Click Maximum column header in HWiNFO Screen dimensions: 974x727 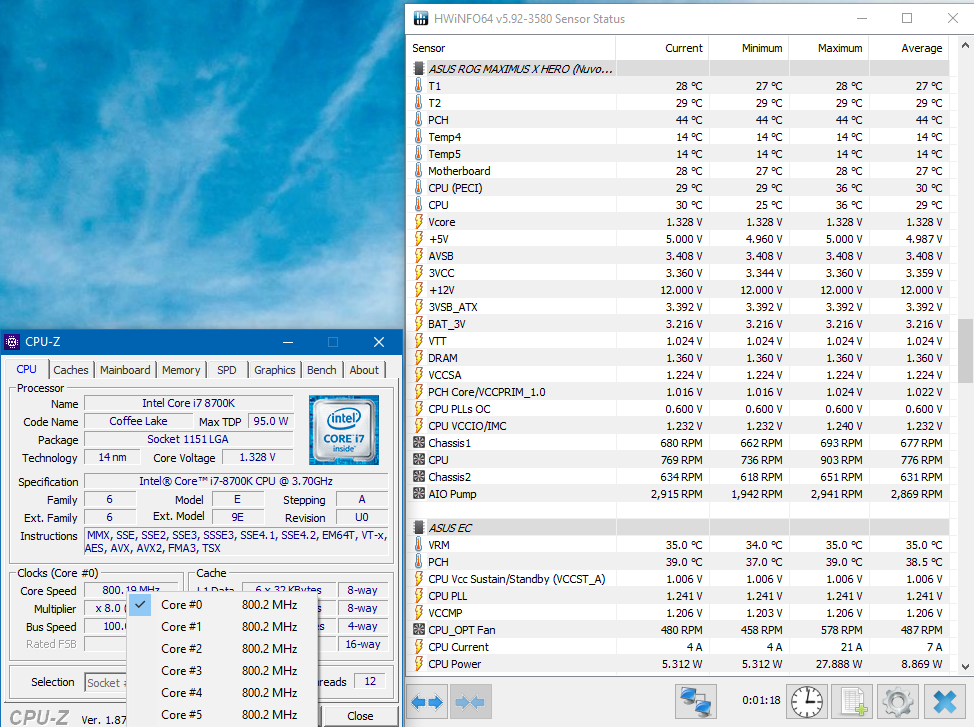pos(829,48)
